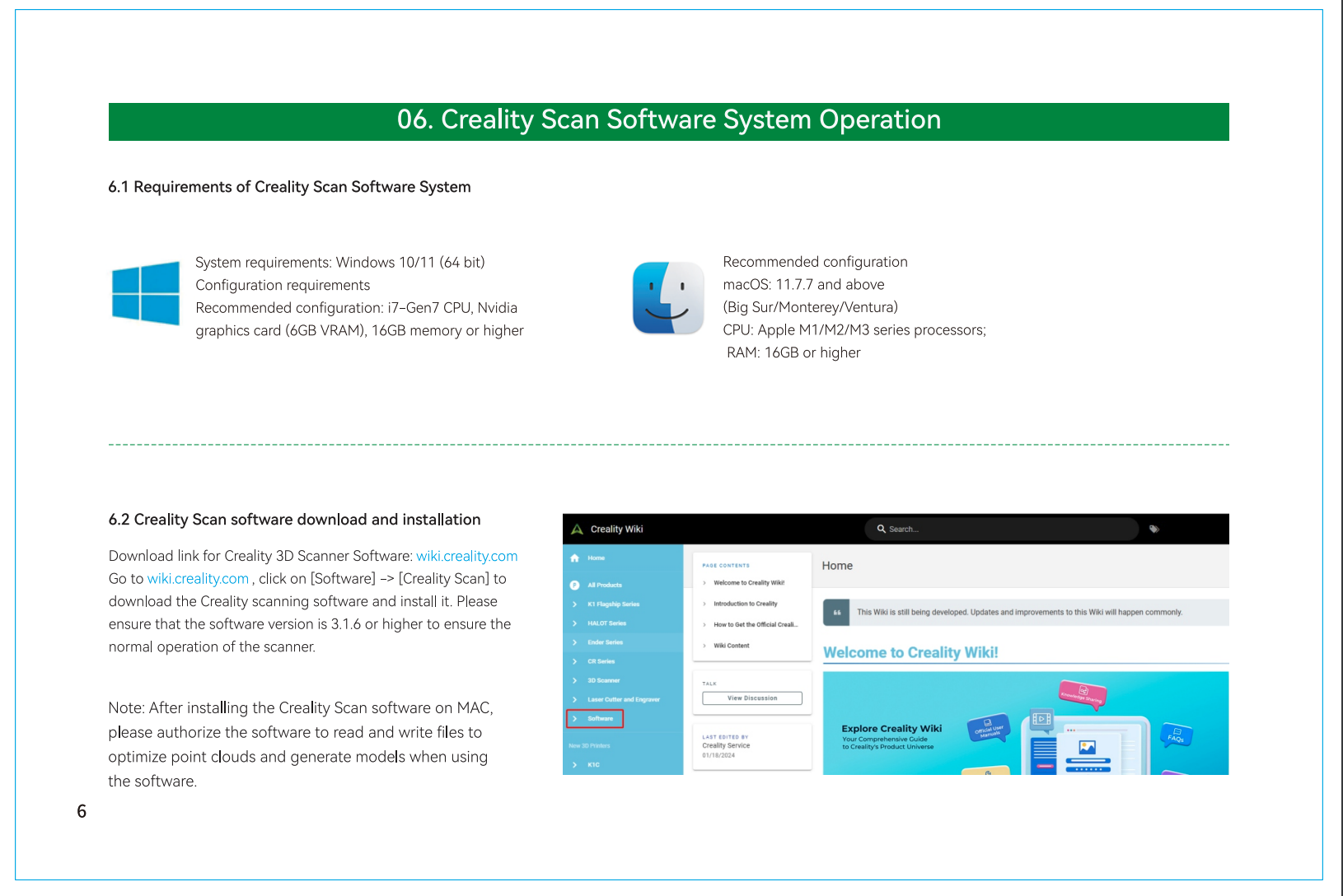Expand the 3D Scanner chevron
Image resolution: width=1343 pixels, height=896 pixels.
click(574, 681)
